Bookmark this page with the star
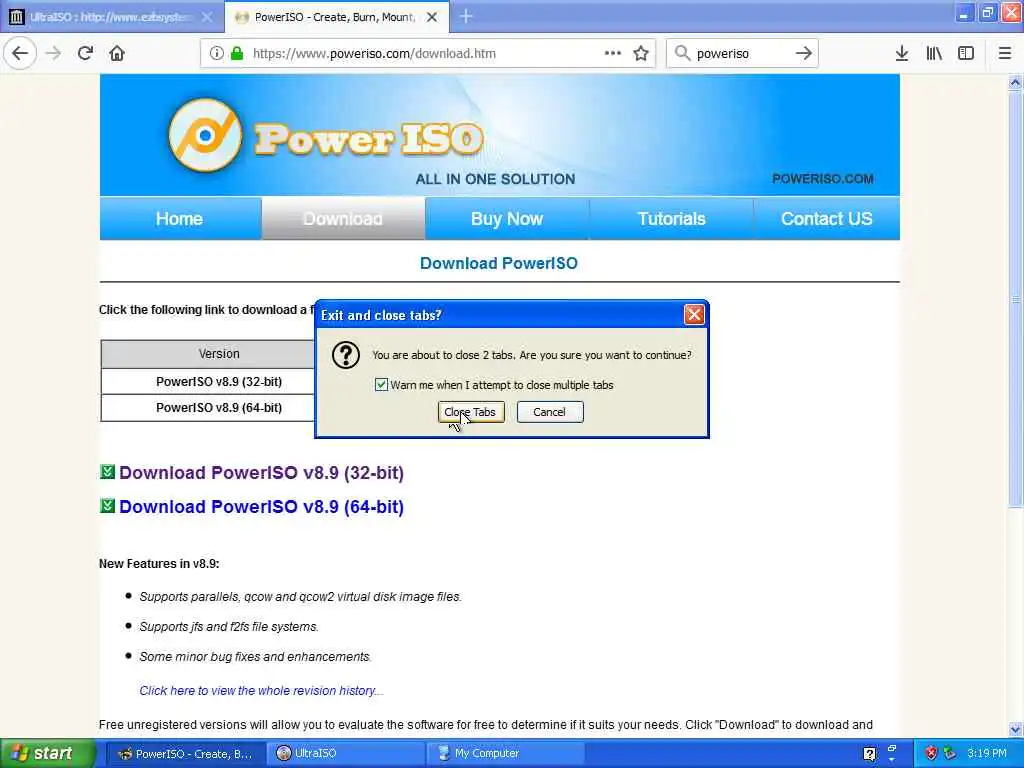Screen dimensions: 1024x768 [641, 53]
